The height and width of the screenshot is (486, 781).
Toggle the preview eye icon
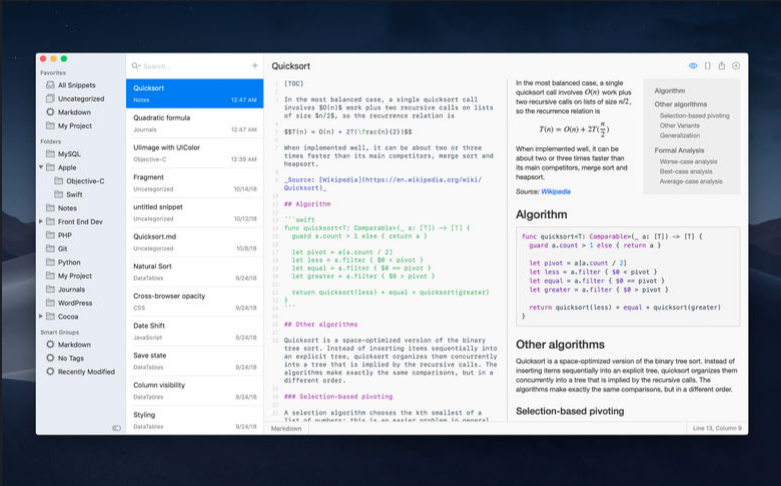coord(693,66)
